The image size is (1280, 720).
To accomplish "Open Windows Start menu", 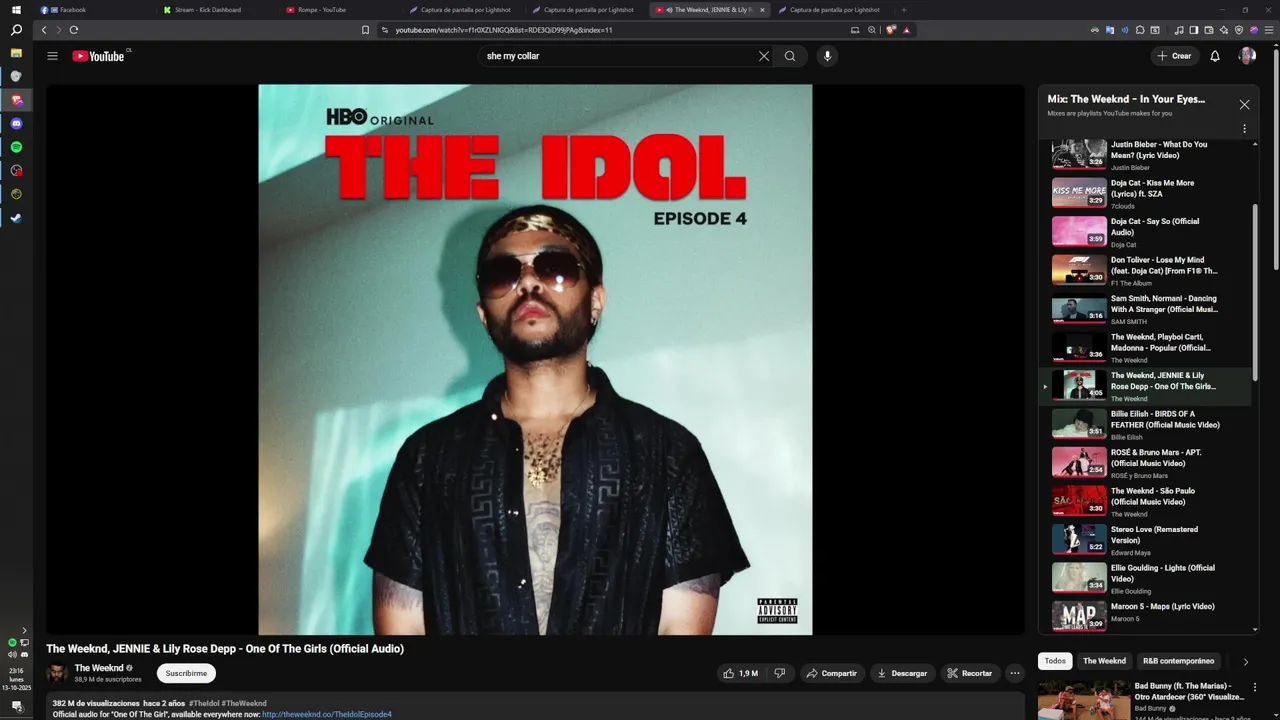I will coord(16,10).
